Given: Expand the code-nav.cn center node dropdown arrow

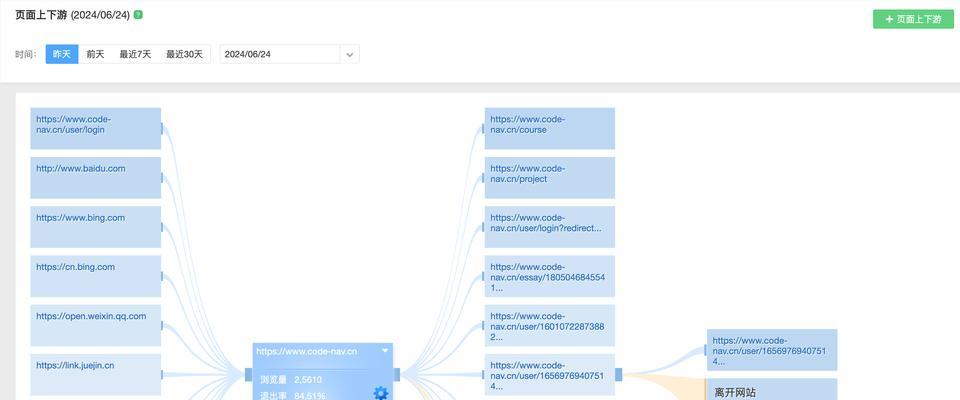Looking at the screenshot, I should [384, 351].
